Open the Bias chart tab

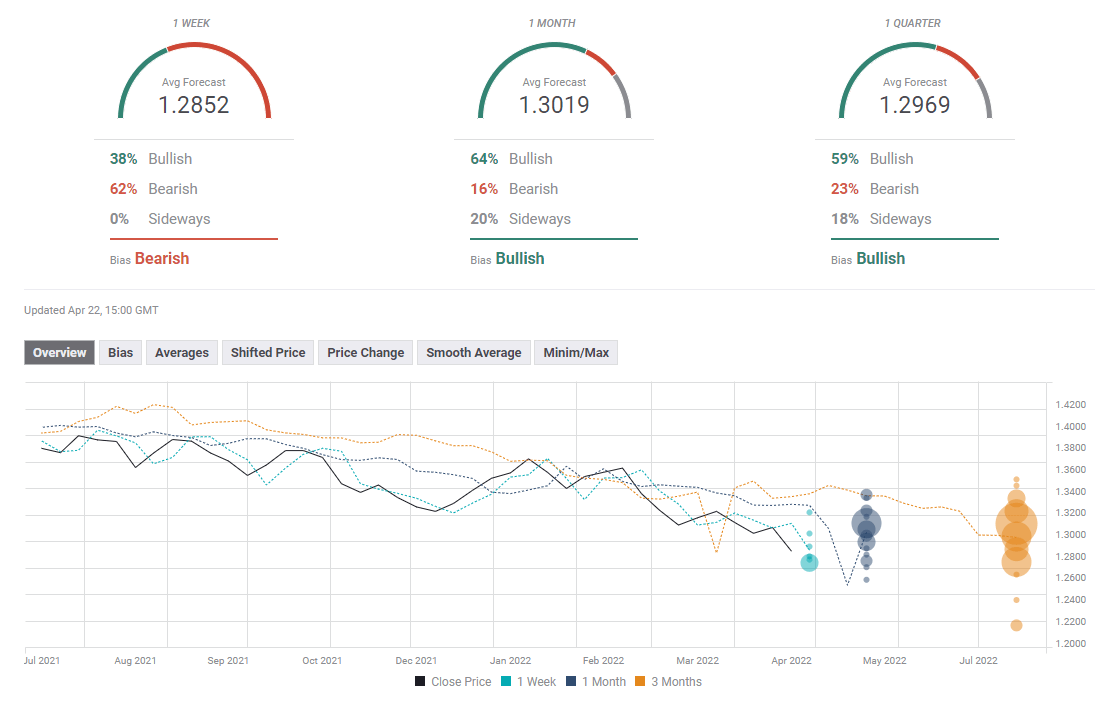(x=120, y=352)
